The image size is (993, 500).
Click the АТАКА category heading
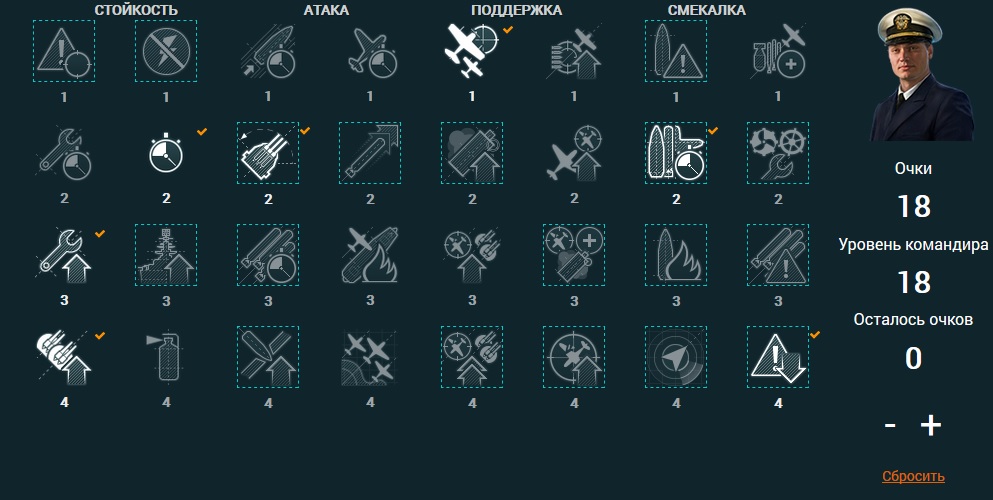pos(326,11)
